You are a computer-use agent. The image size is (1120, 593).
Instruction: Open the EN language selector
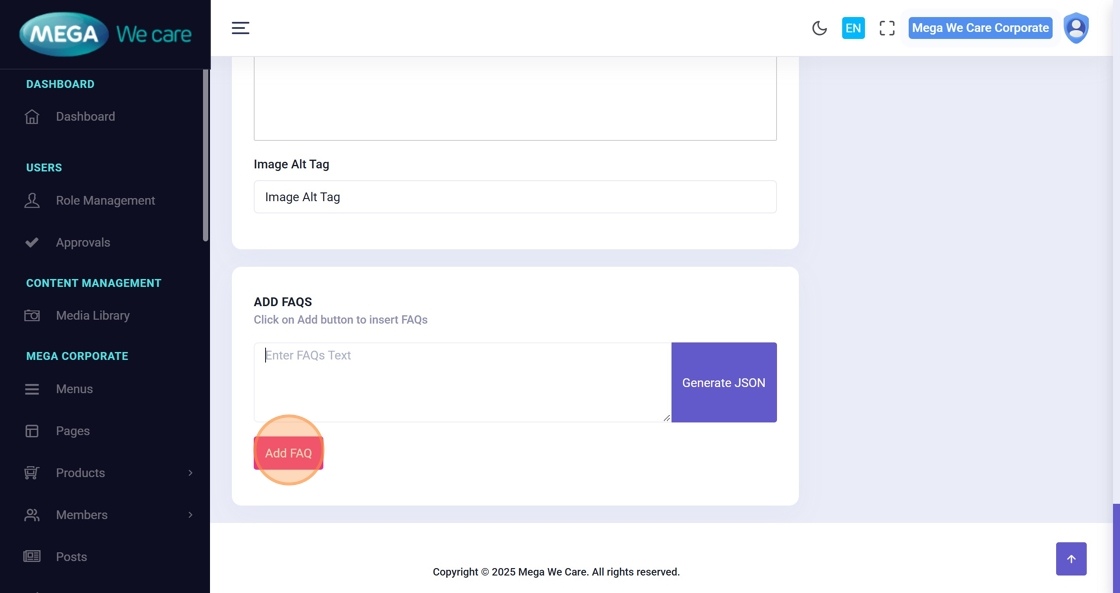coord(853,28)
